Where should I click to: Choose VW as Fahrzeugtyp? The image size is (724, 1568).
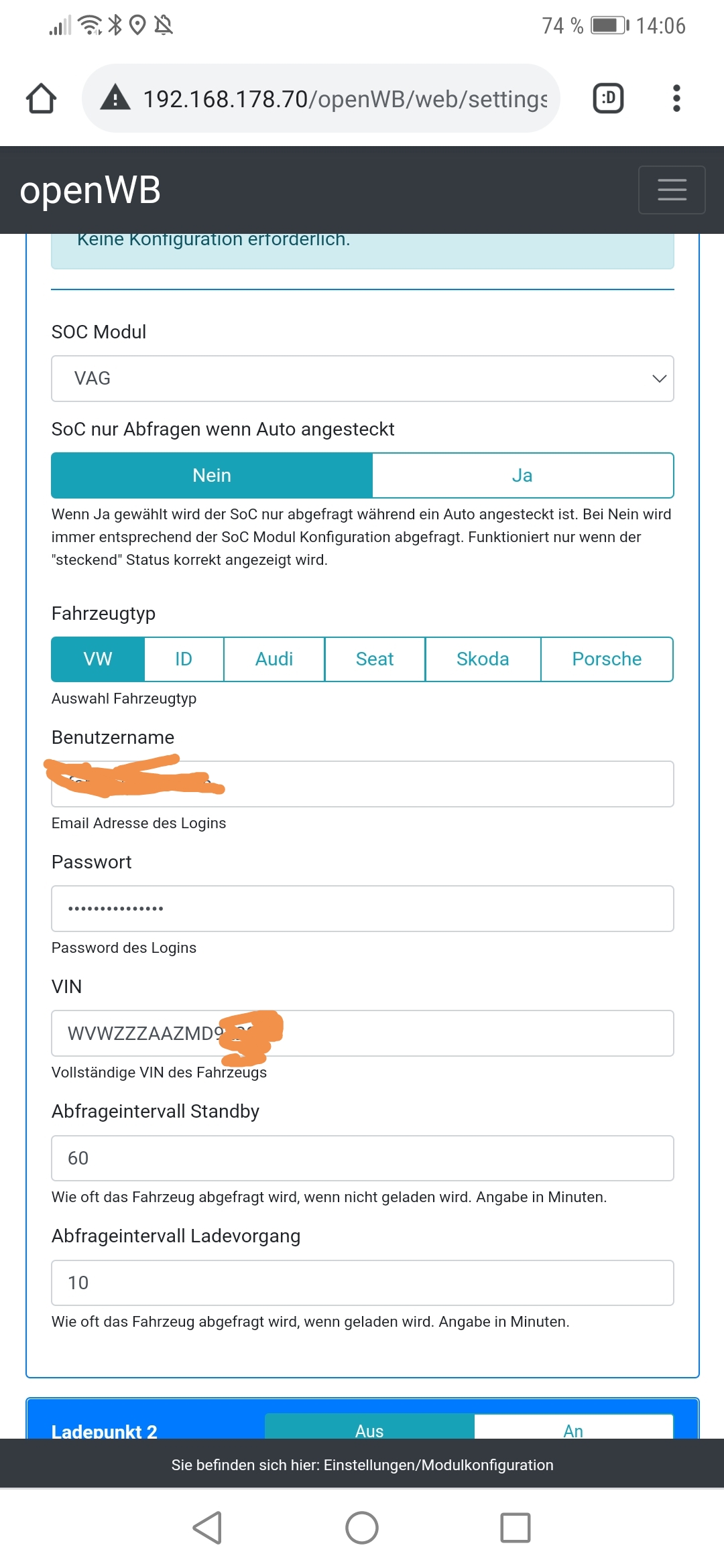click(x=98, y=659)
